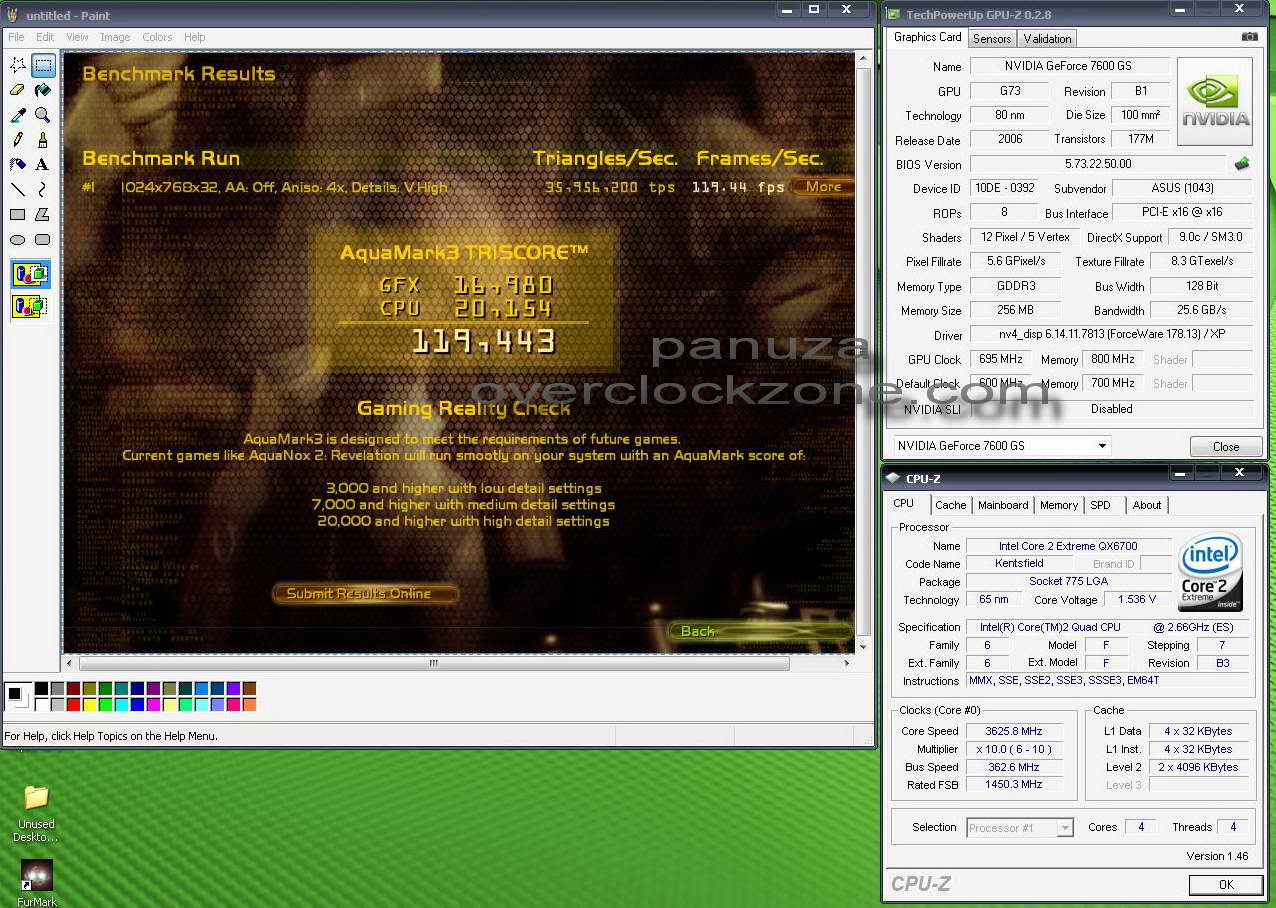
Task: Switch to CPU-Z Memory tab
Action: click(x=1059, y=505)
